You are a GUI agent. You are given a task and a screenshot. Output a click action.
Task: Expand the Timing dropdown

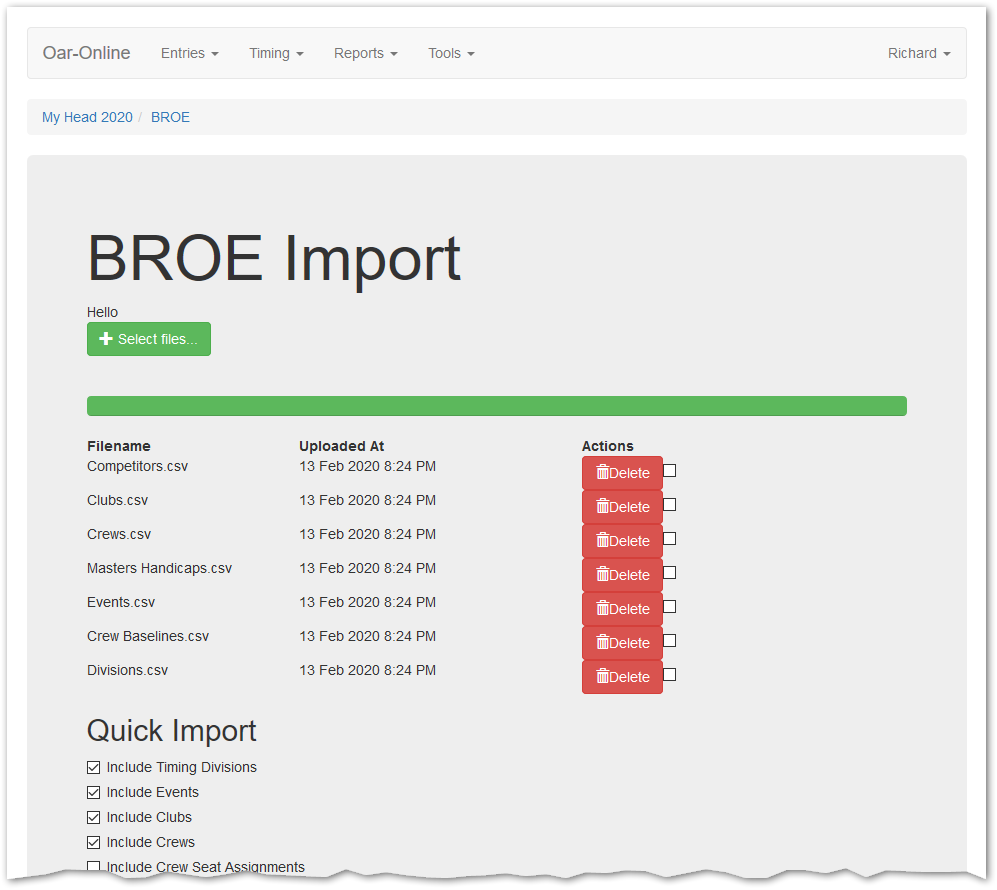click(x=276, y=53)
